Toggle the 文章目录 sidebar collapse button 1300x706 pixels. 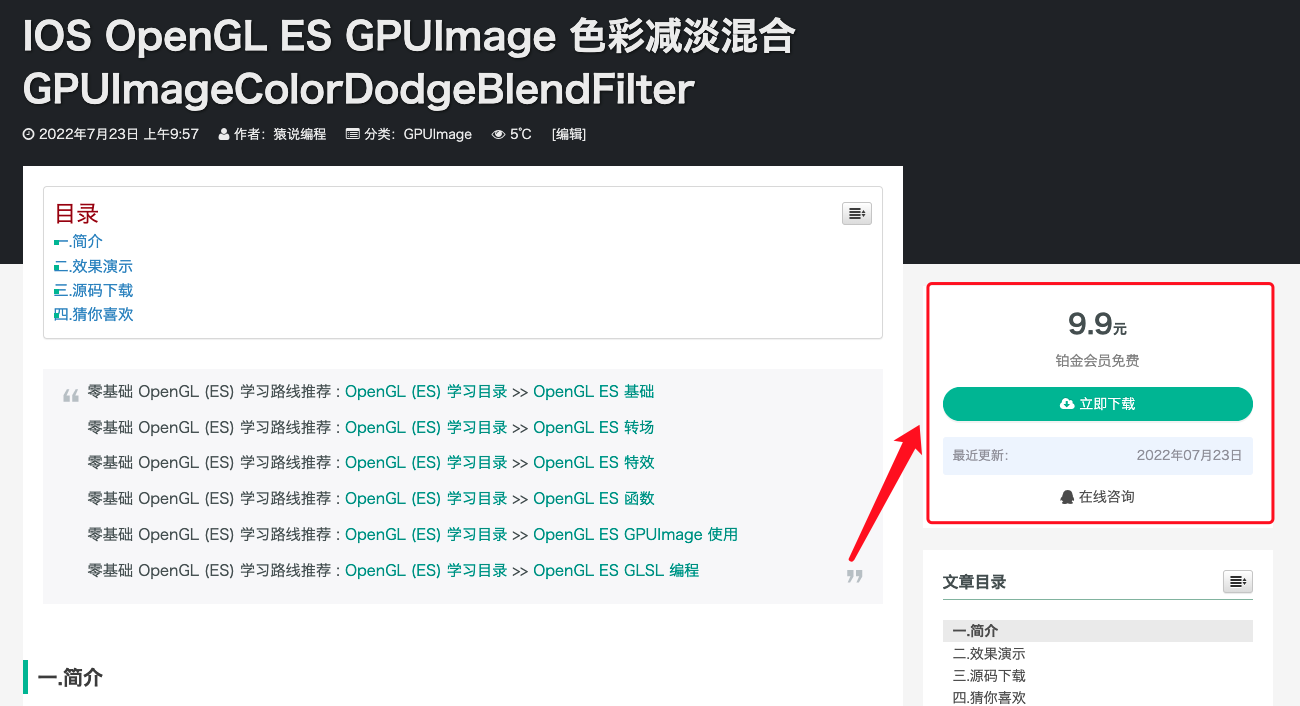[x=1237, y=581]
